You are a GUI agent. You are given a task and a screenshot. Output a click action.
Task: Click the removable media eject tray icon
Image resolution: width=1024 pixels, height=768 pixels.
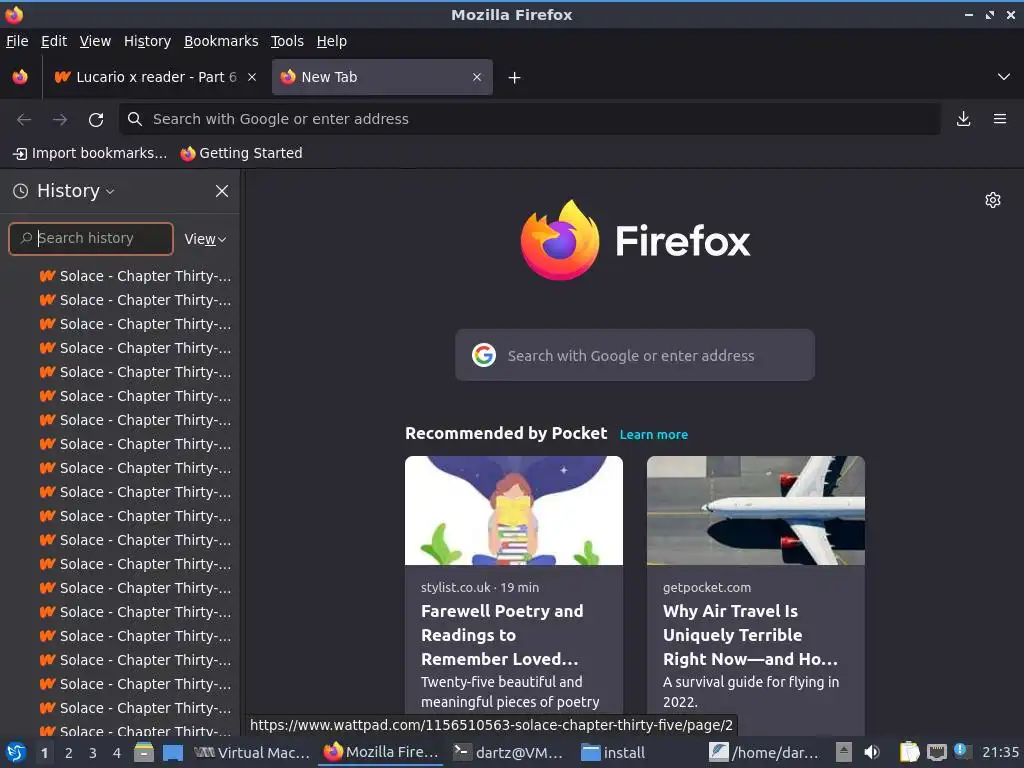pyautogui.click(x=844, y=752)
